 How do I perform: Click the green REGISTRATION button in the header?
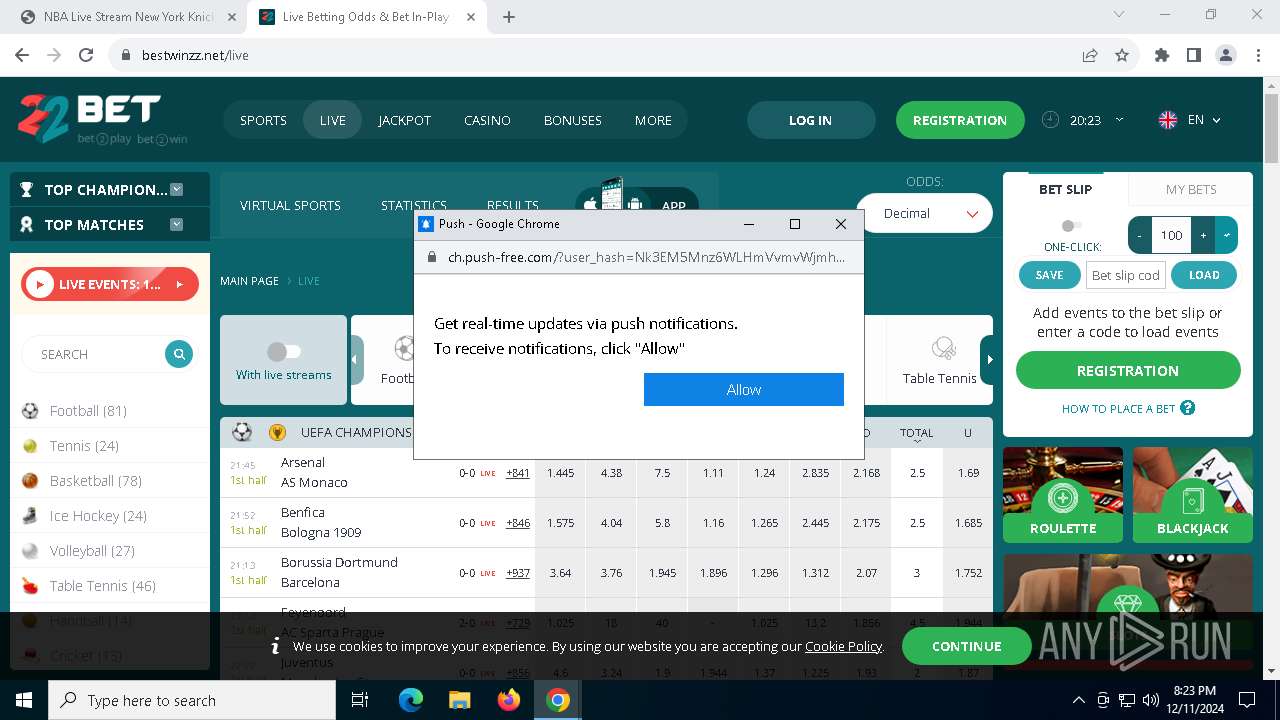coord(960,120)
